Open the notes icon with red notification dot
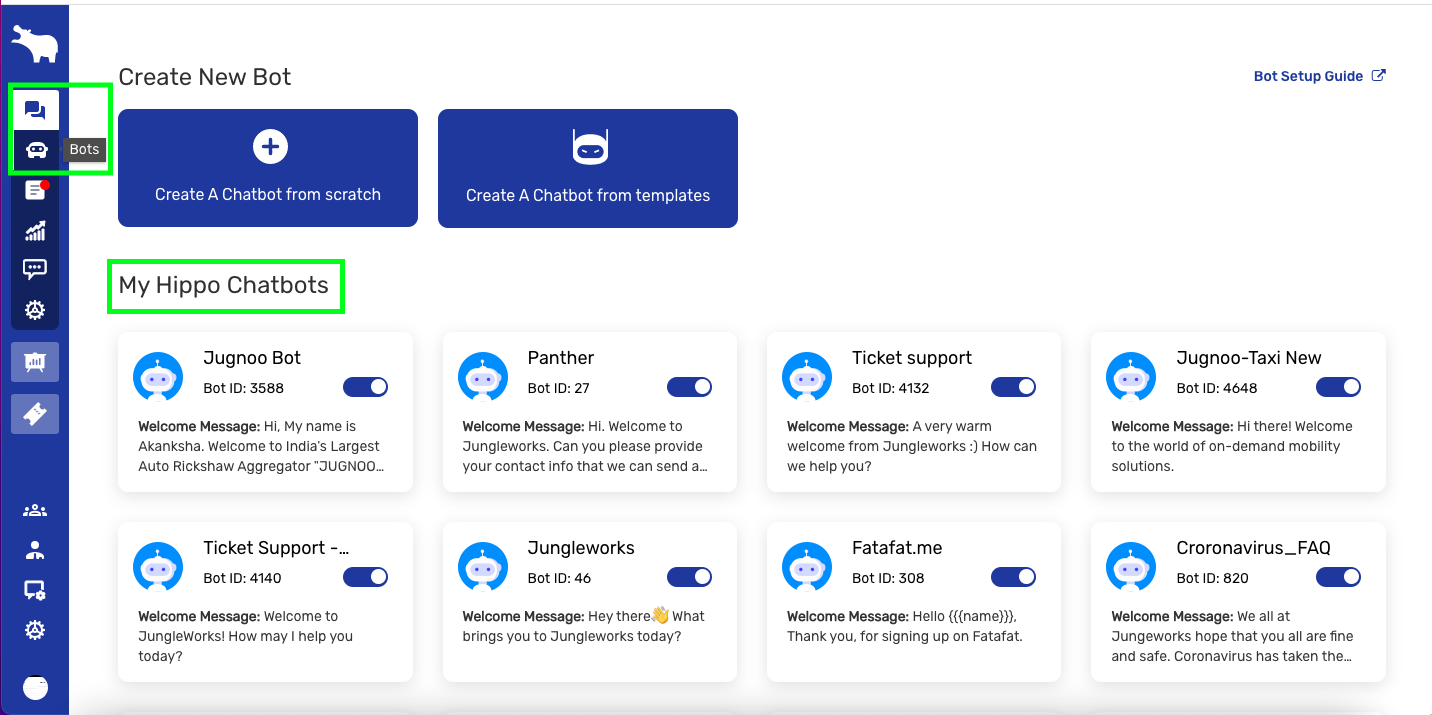Viewport: 1432px width, 715px height. (35, 190)
